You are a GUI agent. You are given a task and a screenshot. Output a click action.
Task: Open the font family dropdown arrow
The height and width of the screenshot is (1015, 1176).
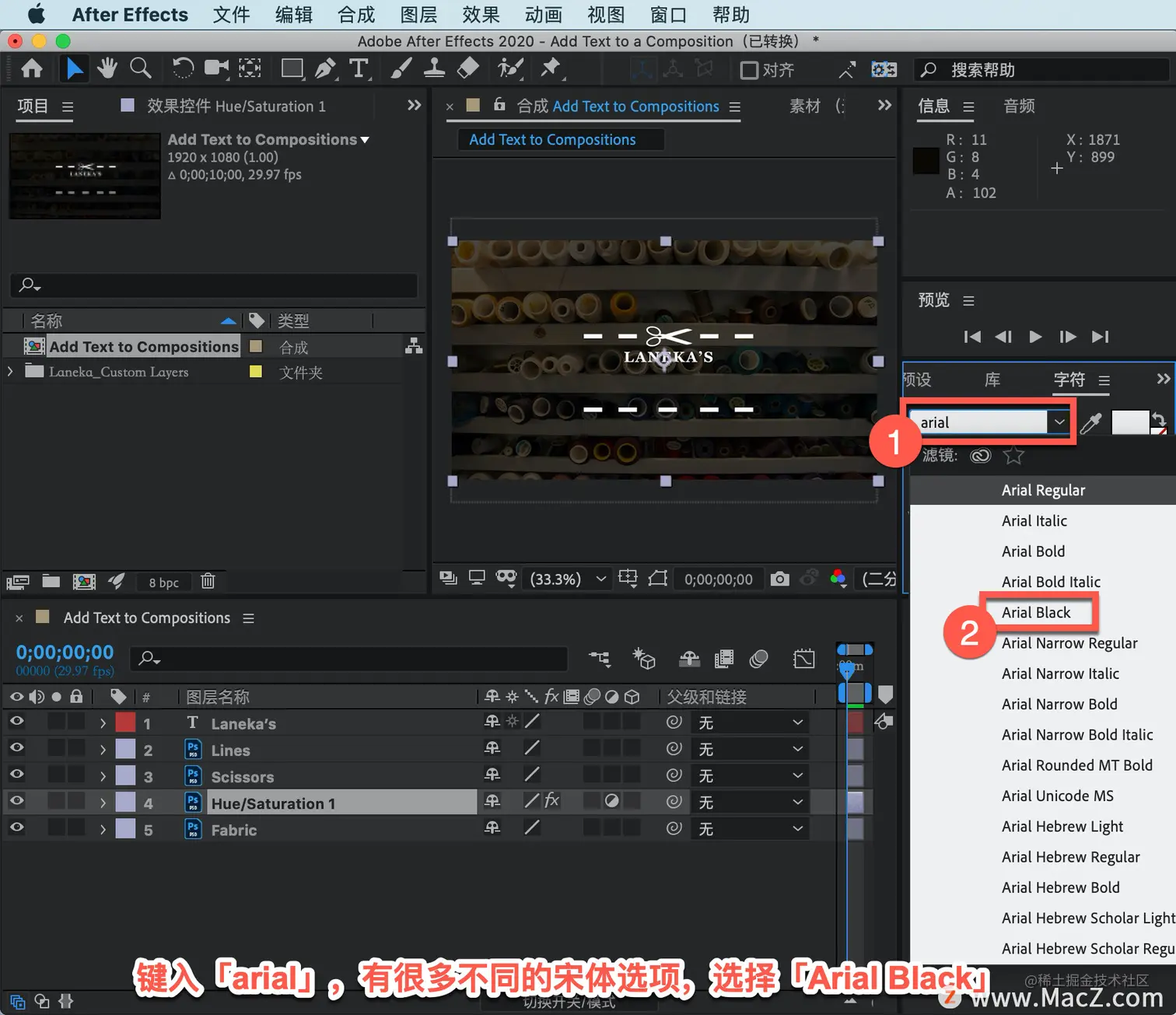pyautogui.click(x=1059, y=422)
